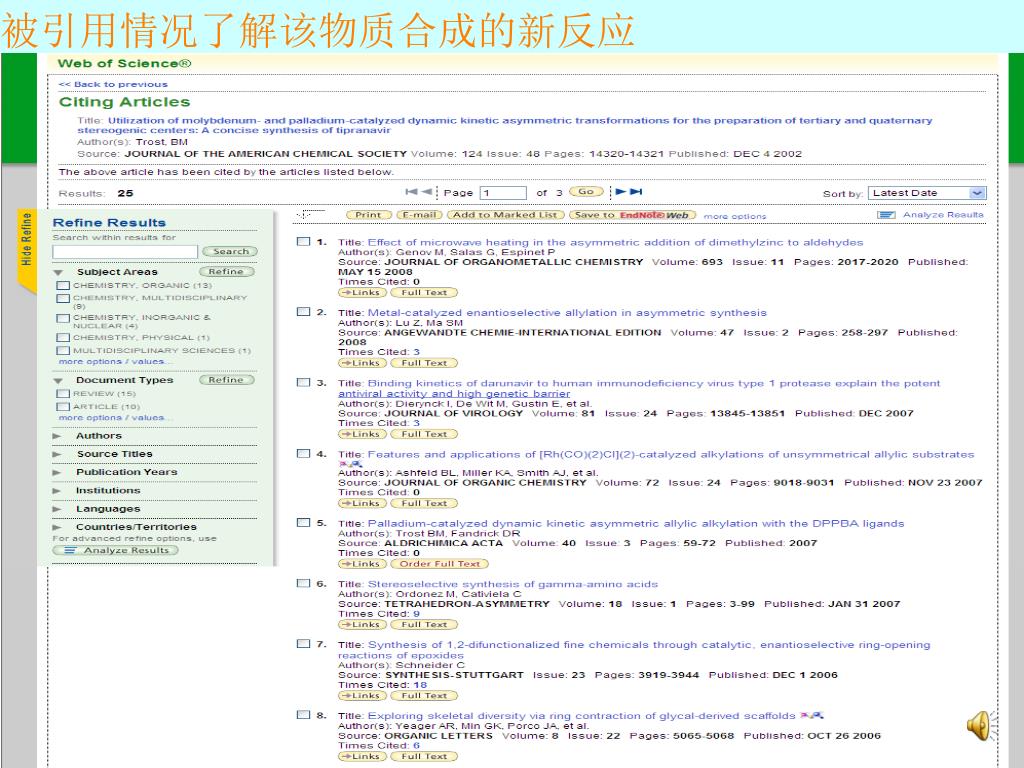This screenshot has width=1024, height=768.
Task: Click more options under Document Types
Action: (x=115, y=418)
